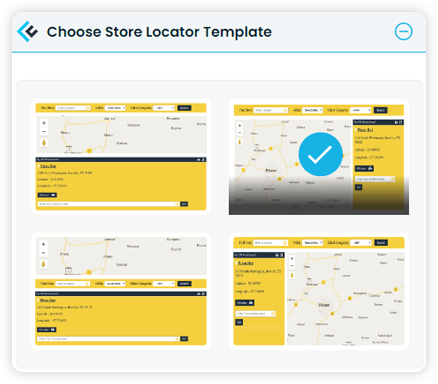Click the Choose Store Locator Template title text

pos(159,32)
